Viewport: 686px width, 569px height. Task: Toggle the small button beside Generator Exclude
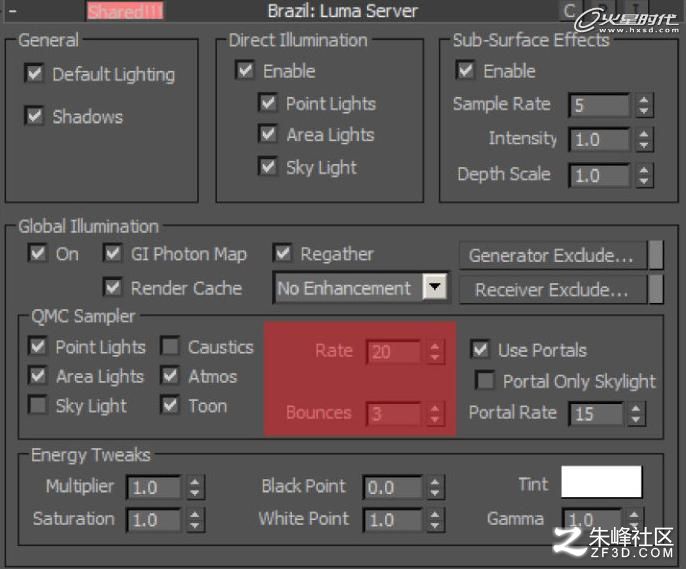655,255
